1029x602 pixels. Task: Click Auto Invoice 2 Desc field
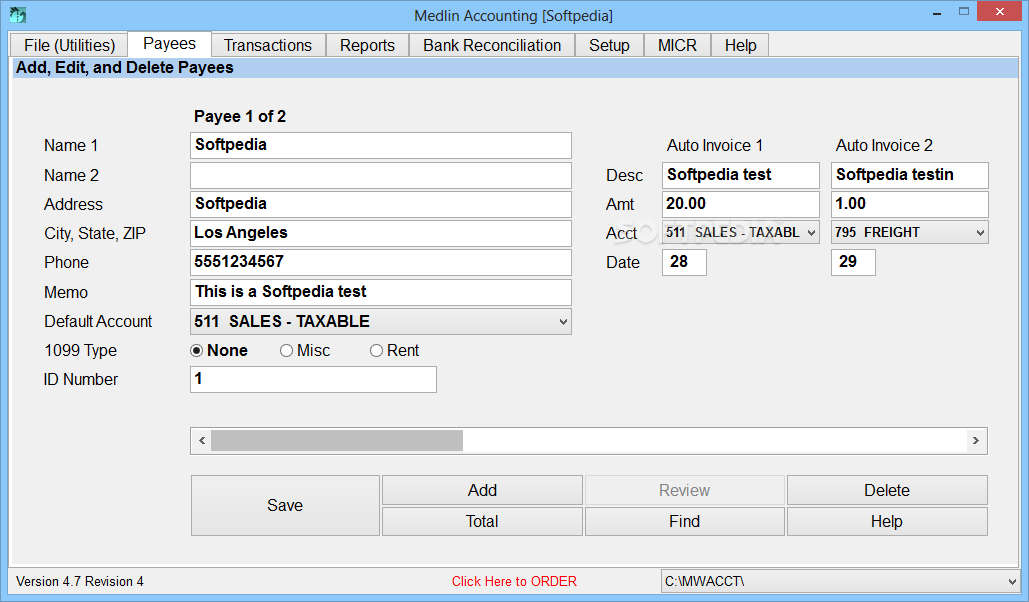point(910,175)
